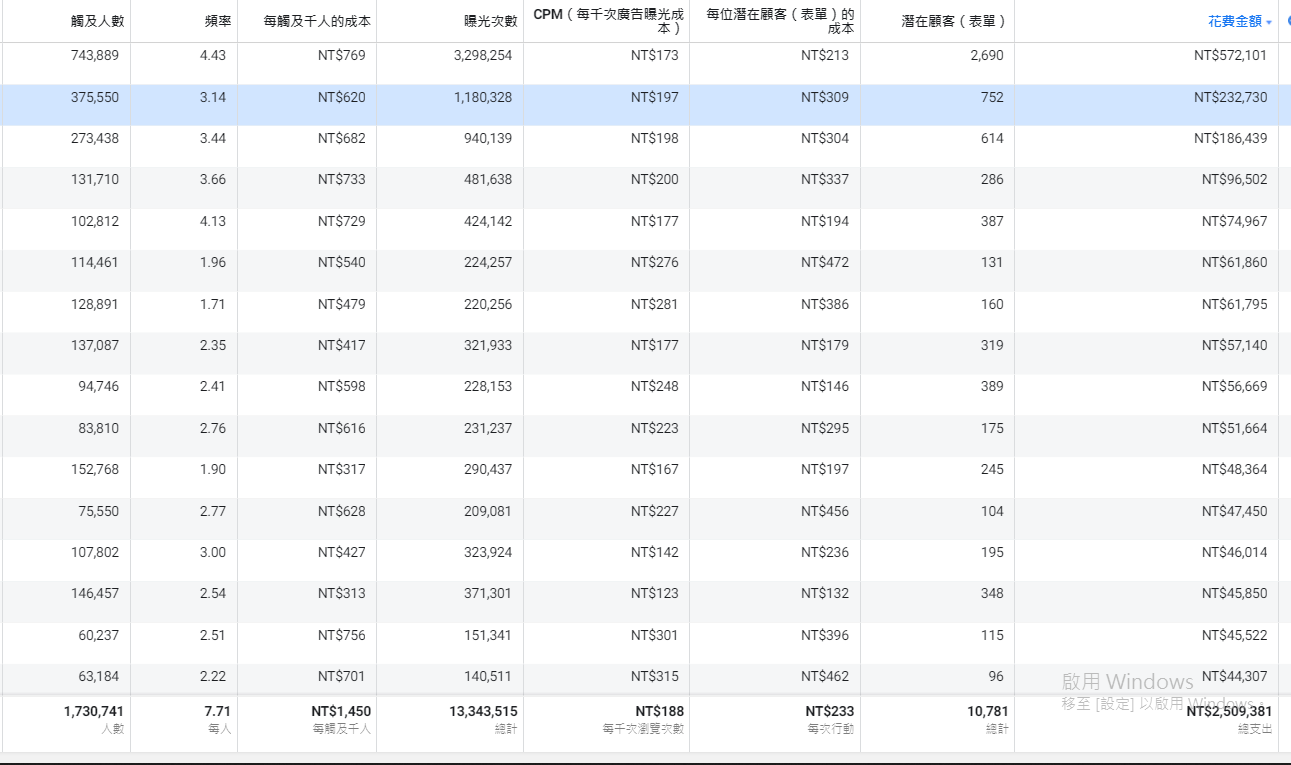Click the 潛在顧客（表單） column header
1291x765 pixels.
954,21
